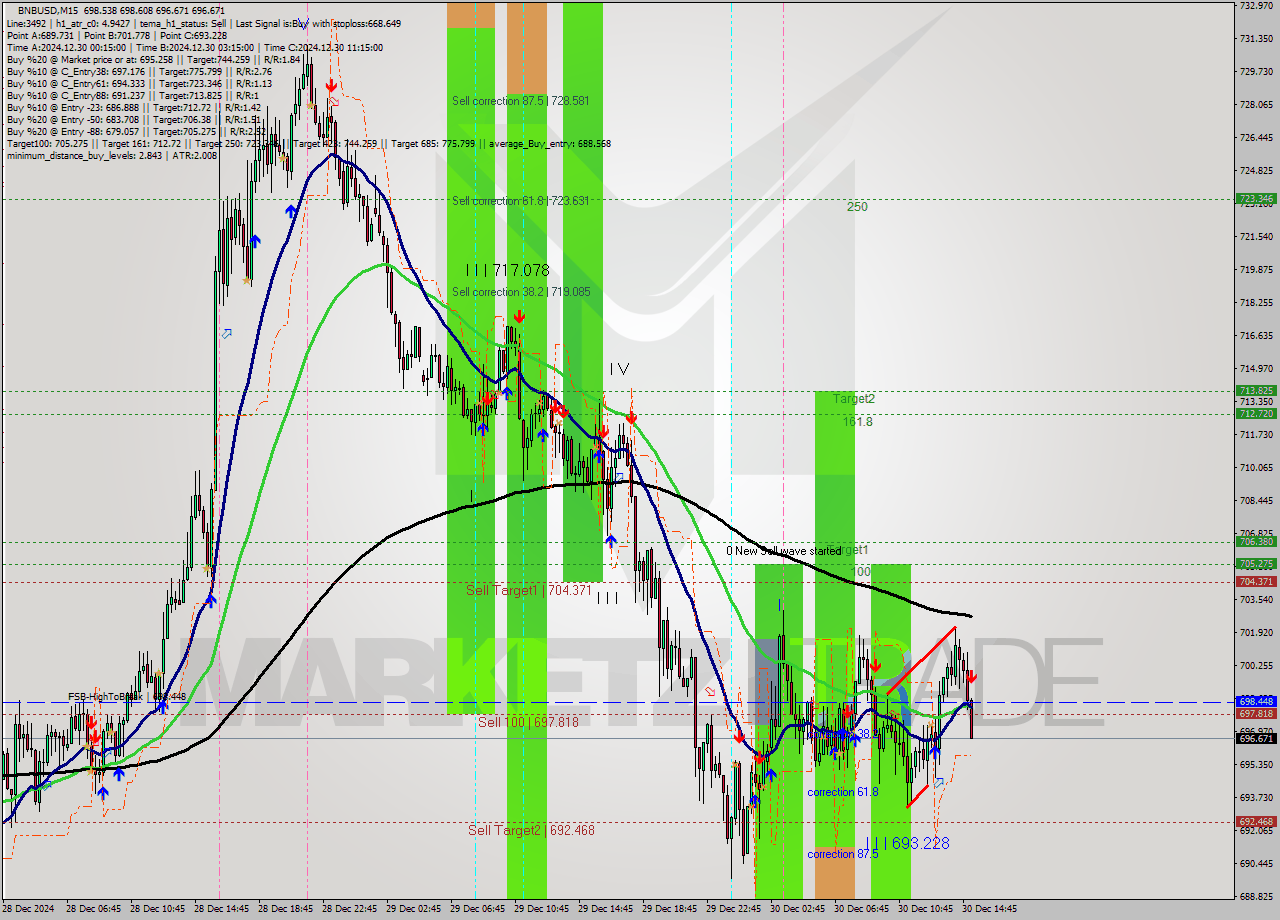
Task: Click the red 704.371 price tag
Action: click(1256, 581)
